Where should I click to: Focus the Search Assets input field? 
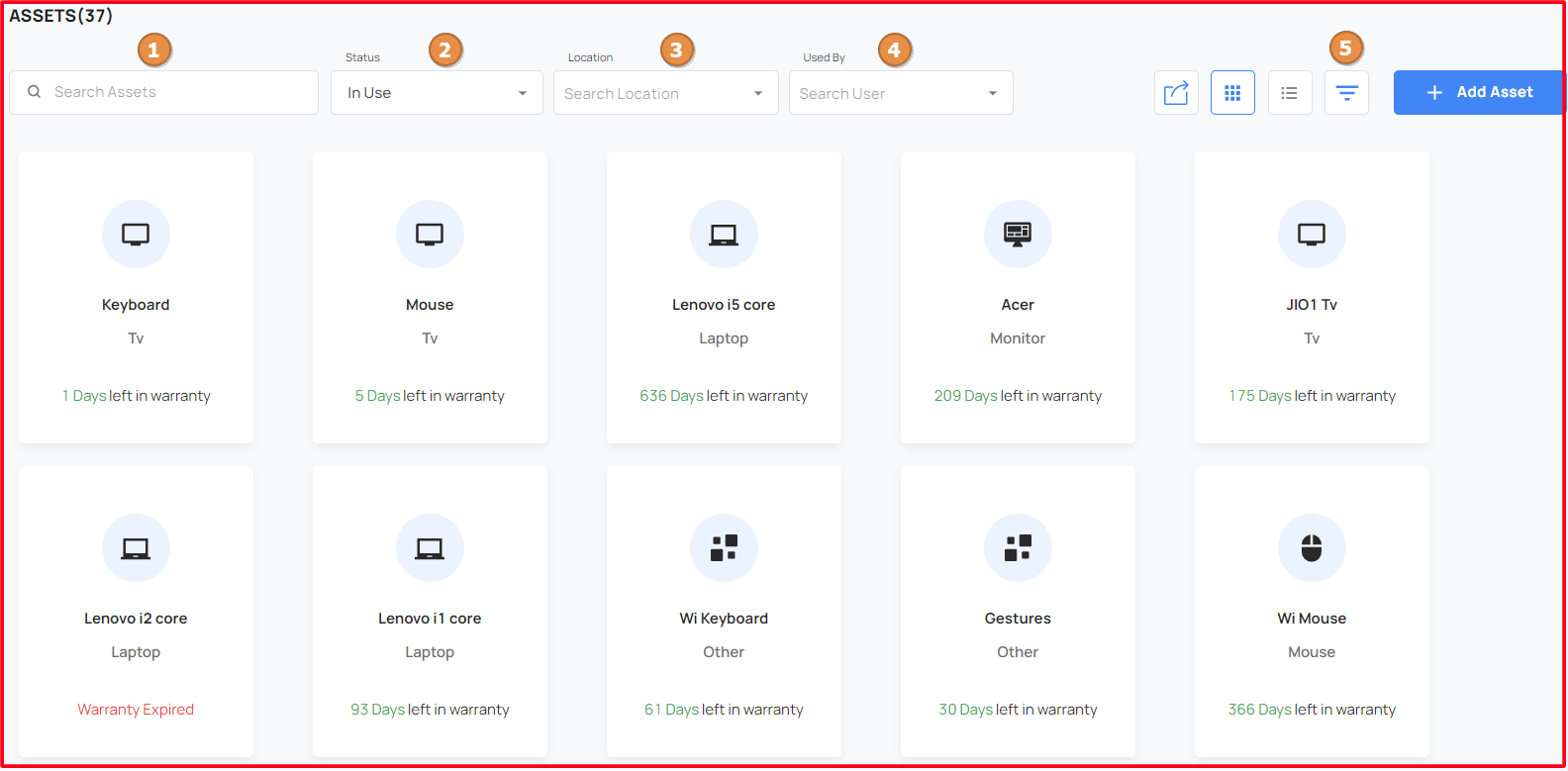pos(163,92)
